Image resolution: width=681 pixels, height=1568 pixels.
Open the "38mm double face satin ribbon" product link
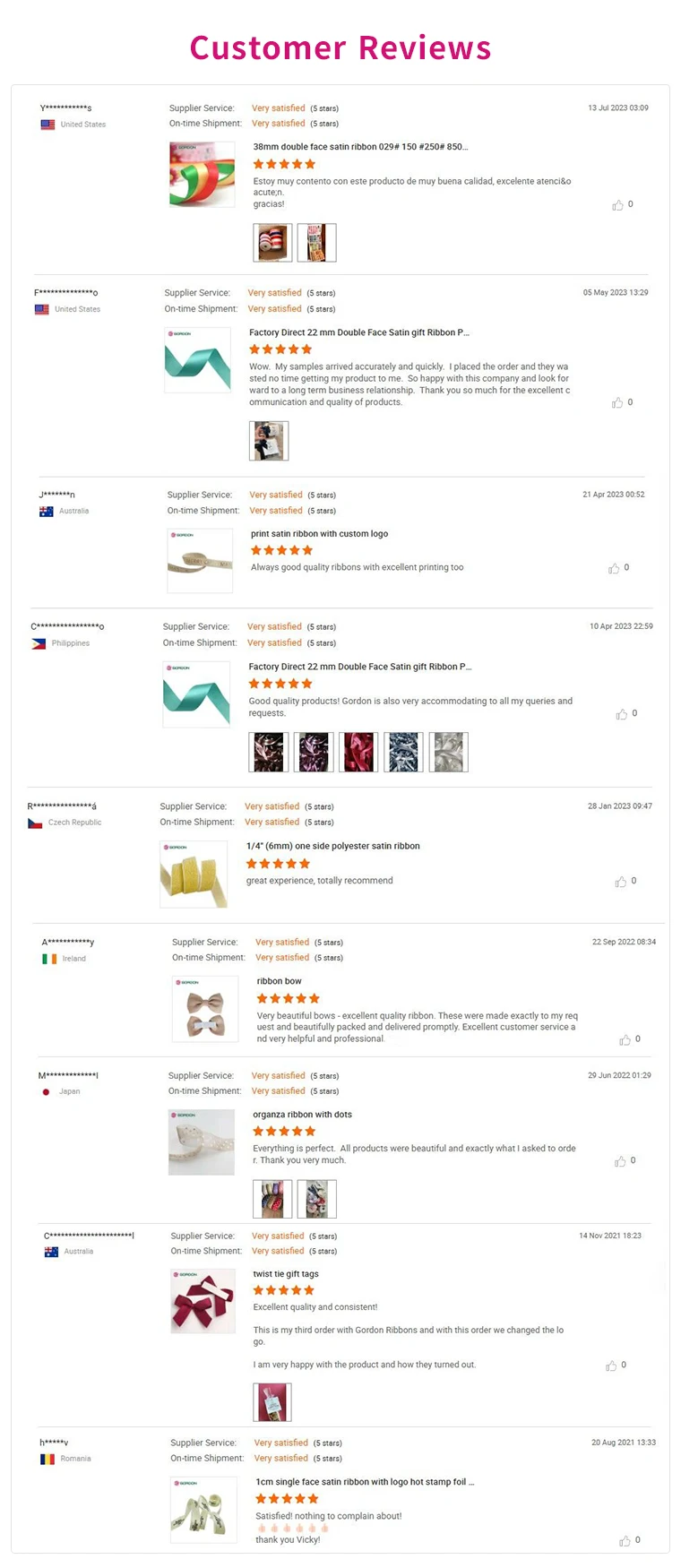coord(360,147)
